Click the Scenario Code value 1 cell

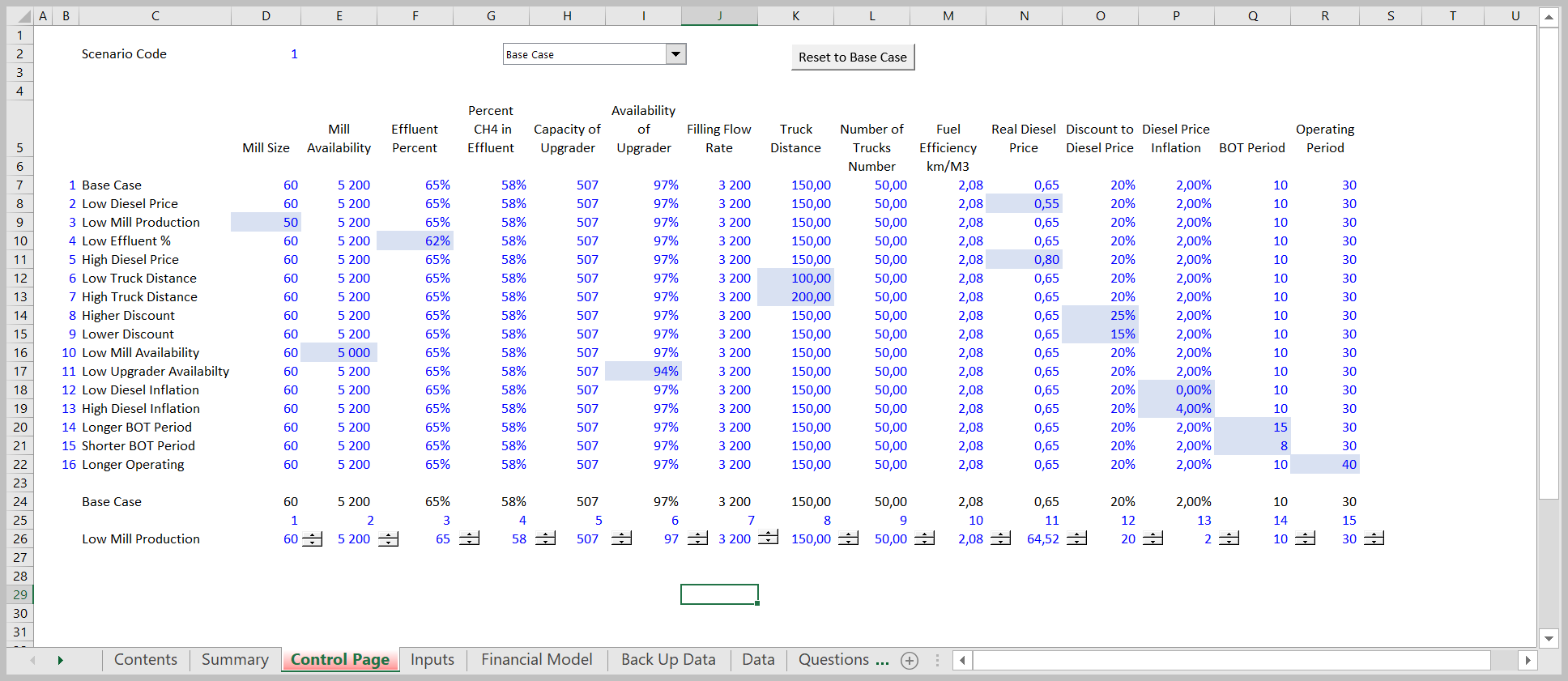[266, 53]
